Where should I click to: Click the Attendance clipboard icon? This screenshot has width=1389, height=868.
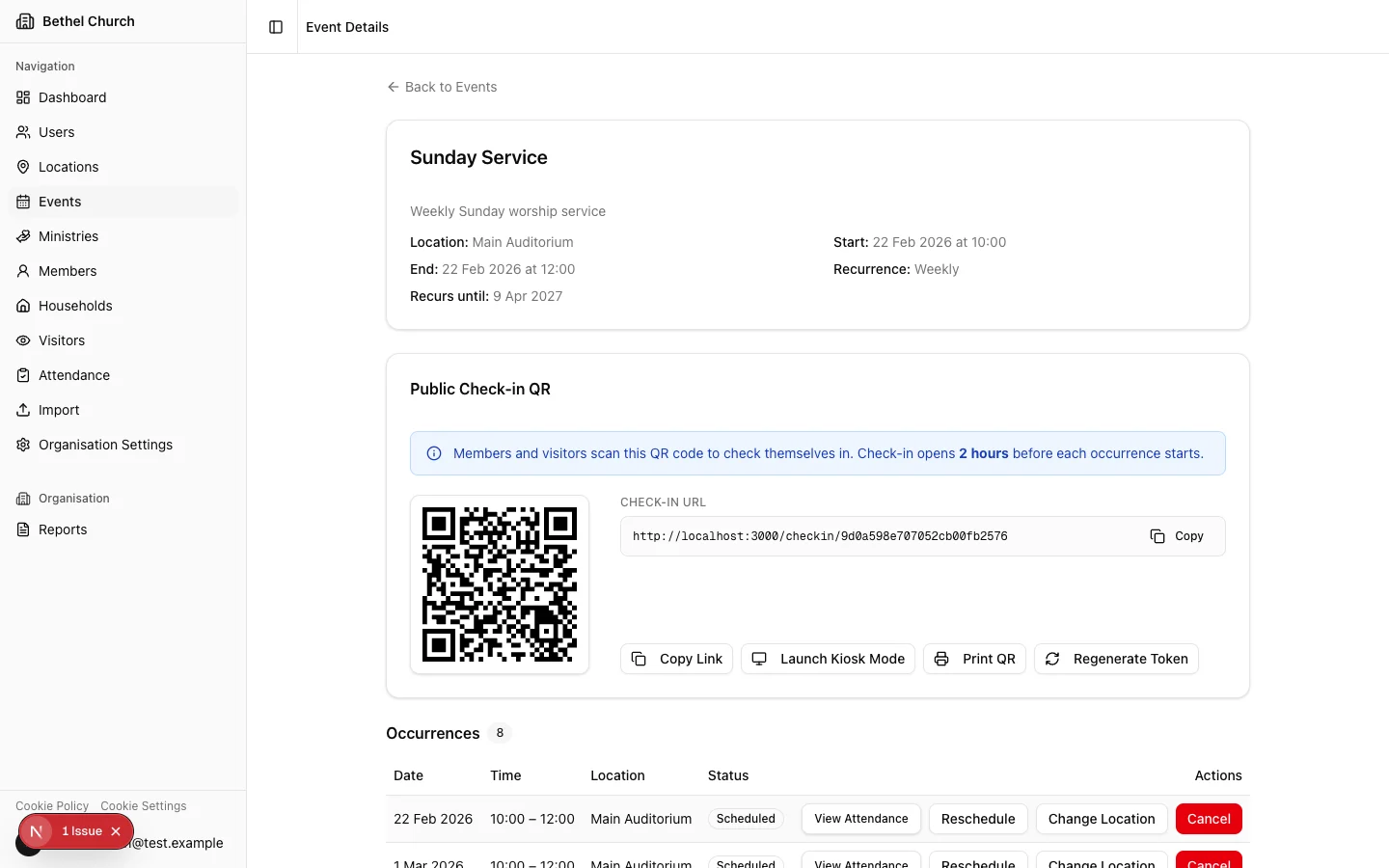pos(23,375)
